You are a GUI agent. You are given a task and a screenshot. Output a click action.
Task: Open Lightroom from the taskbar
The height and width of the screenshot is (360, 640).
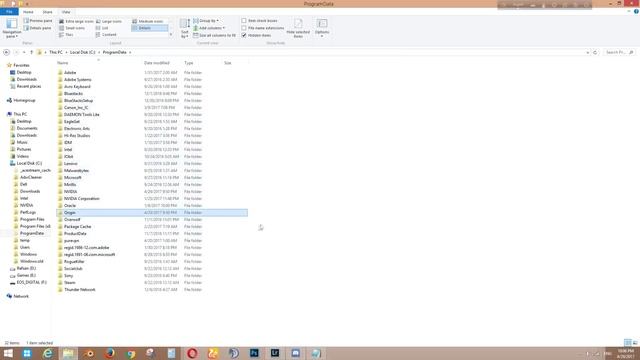pyautogui.click(x=275, y=353)
